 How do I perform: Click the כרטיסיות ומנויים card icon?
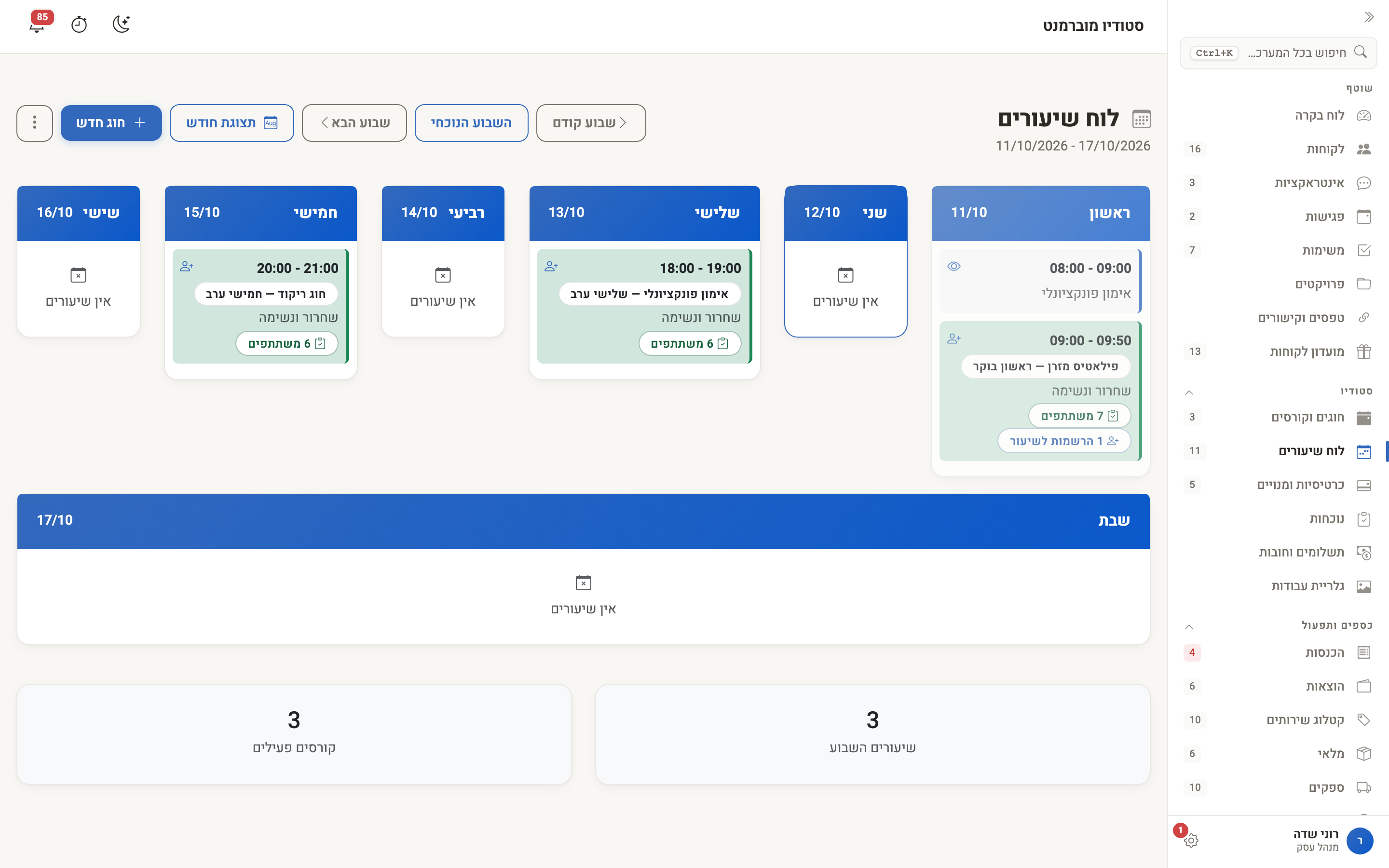click(x=1364, y=485)
